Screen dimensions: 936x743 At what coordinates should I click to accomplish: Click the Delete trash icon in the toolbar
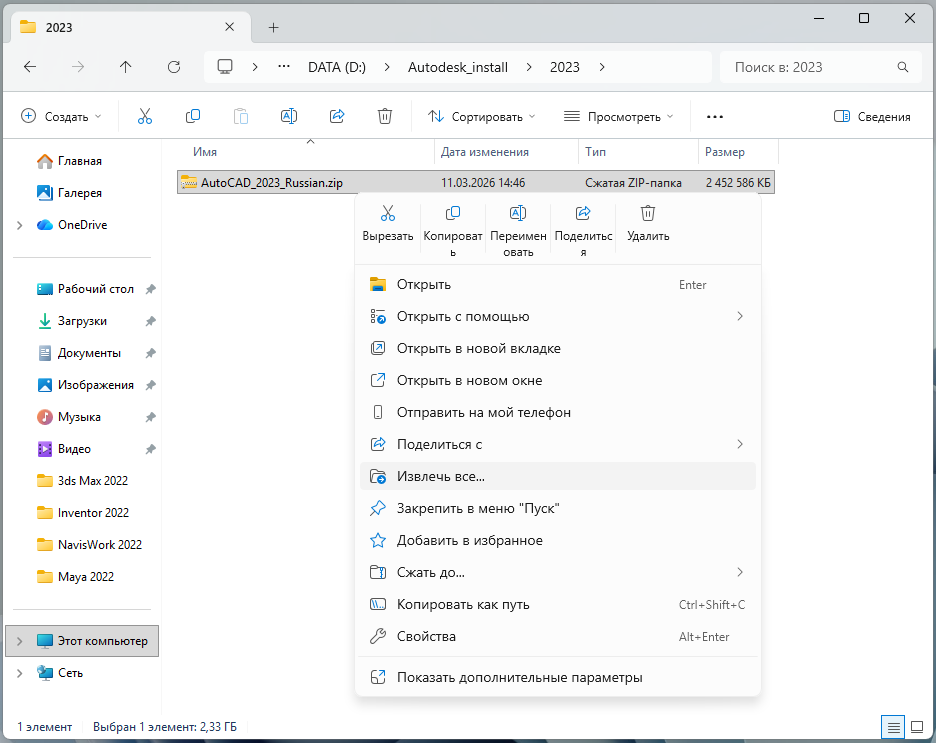(x=385, y=116)
